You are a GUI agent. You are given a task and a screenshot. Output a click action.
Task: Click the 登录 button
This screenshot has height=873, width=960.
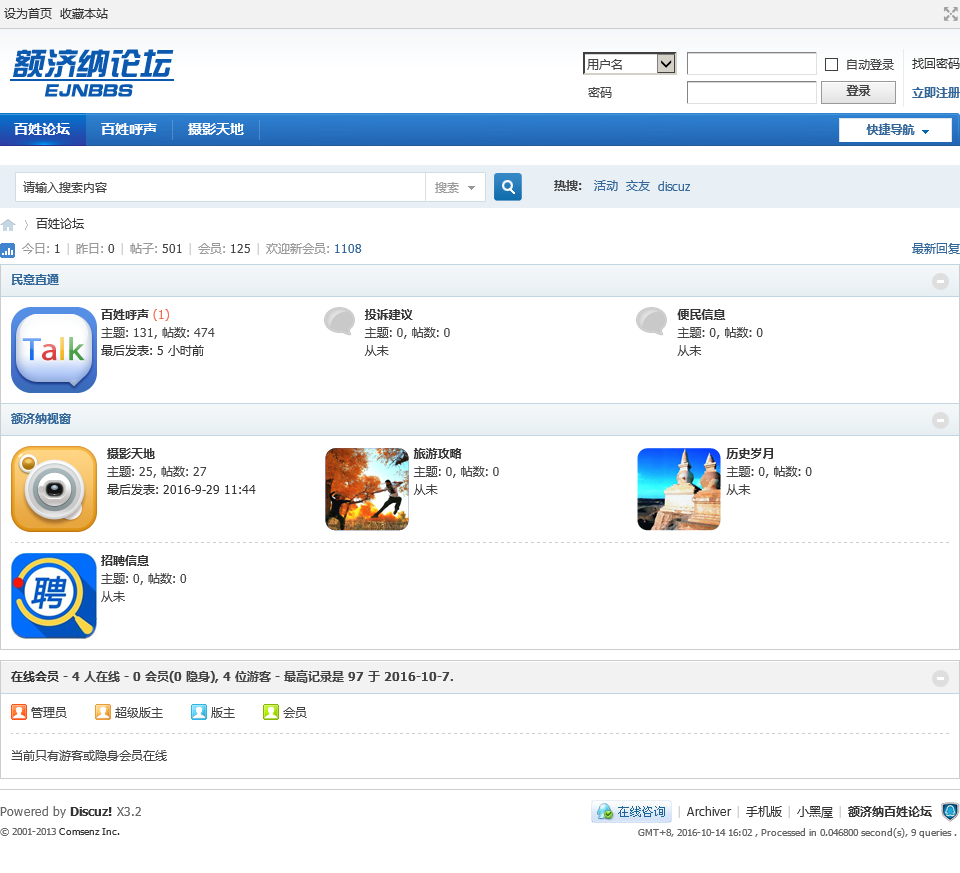click(x=858, y=92)
